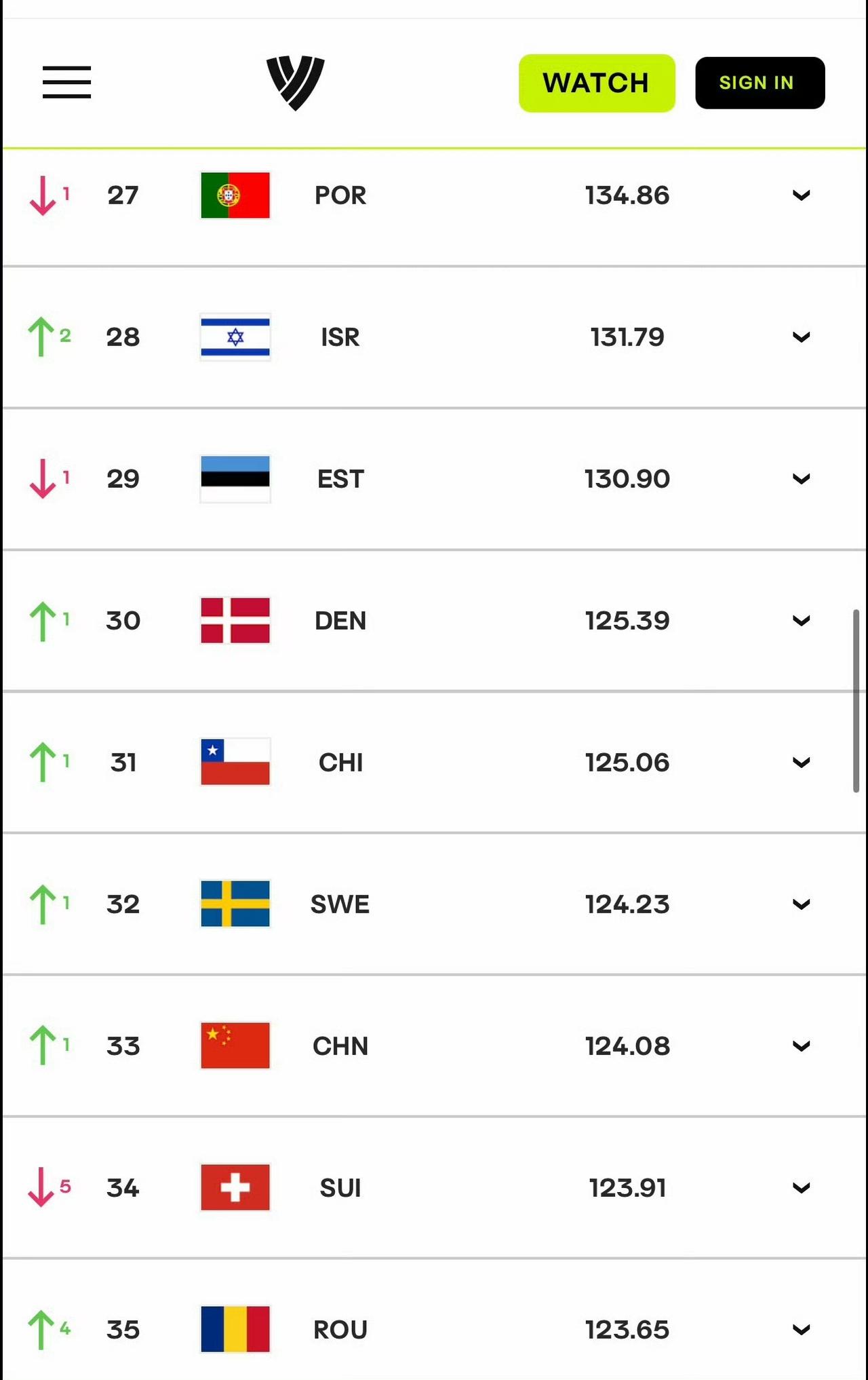Expand the DEN ranking details chevron
Image resolution: width=868 pixels, height=1380 pixels.
click(x=802, y=621)
